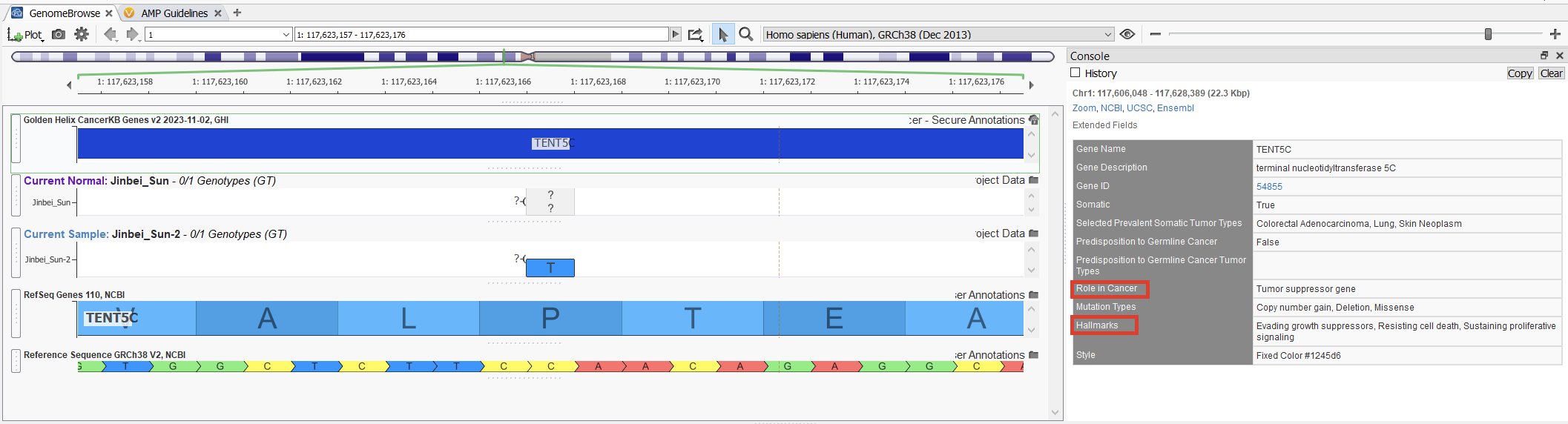Click the 'Fixed Color #1245d6' style value
Viewport: 1568px width, 424px height.
point(1407,355)
